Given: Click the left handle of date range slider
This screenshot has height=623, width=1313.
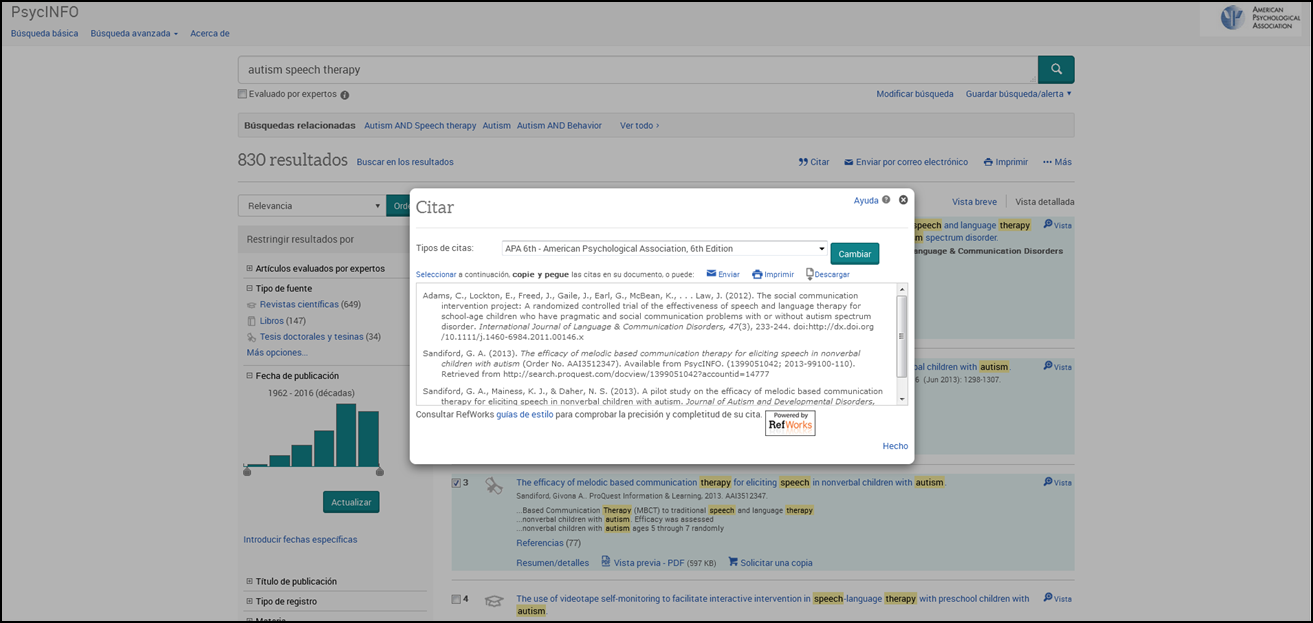Looking at the screenshot, I should click(x=246, y=471).
